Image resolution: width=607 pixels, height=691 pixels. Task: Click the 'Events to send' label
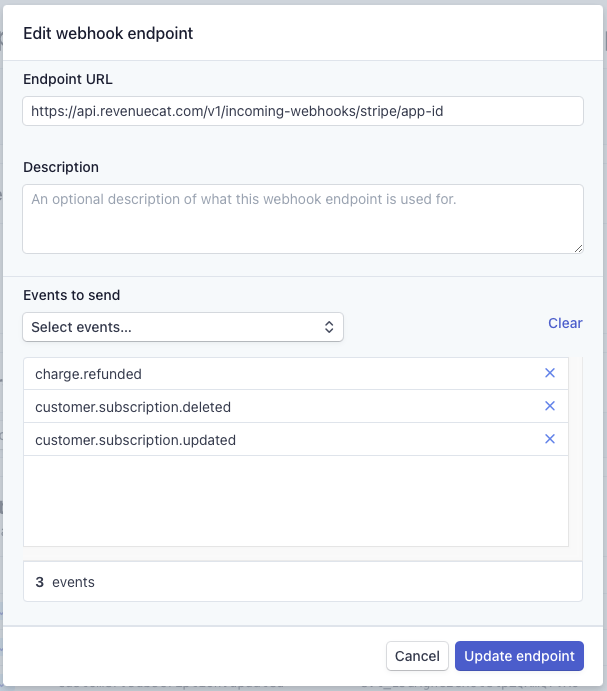tap(72, 295)
